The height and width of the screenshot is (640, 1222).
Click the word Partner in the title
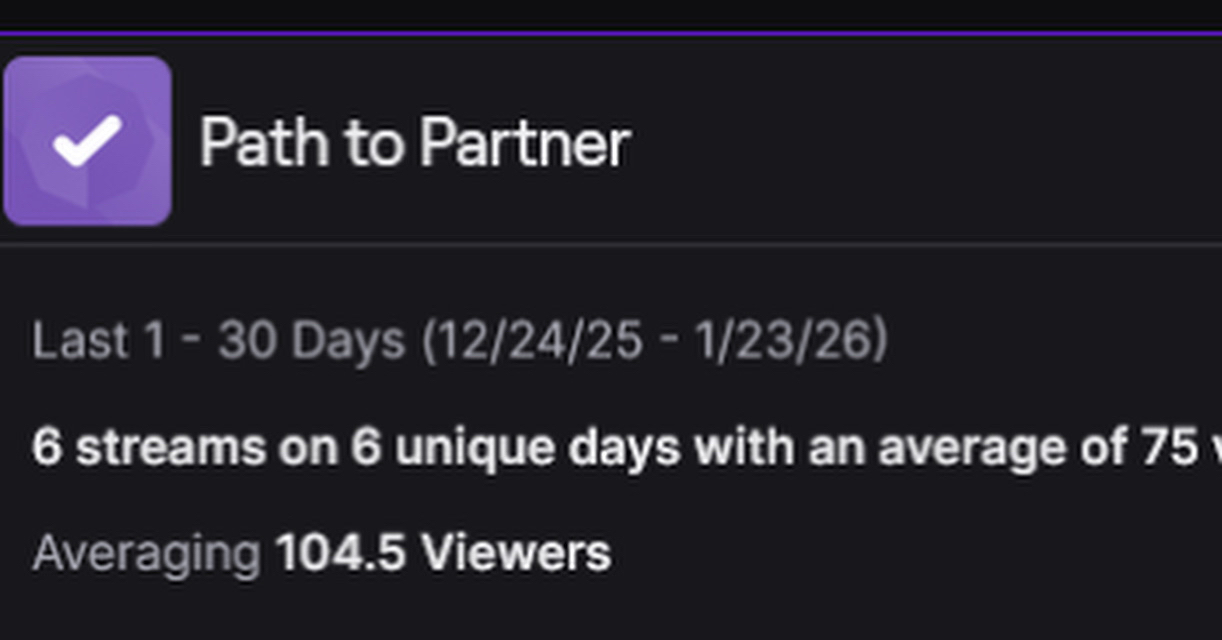(x=524, y=143)
